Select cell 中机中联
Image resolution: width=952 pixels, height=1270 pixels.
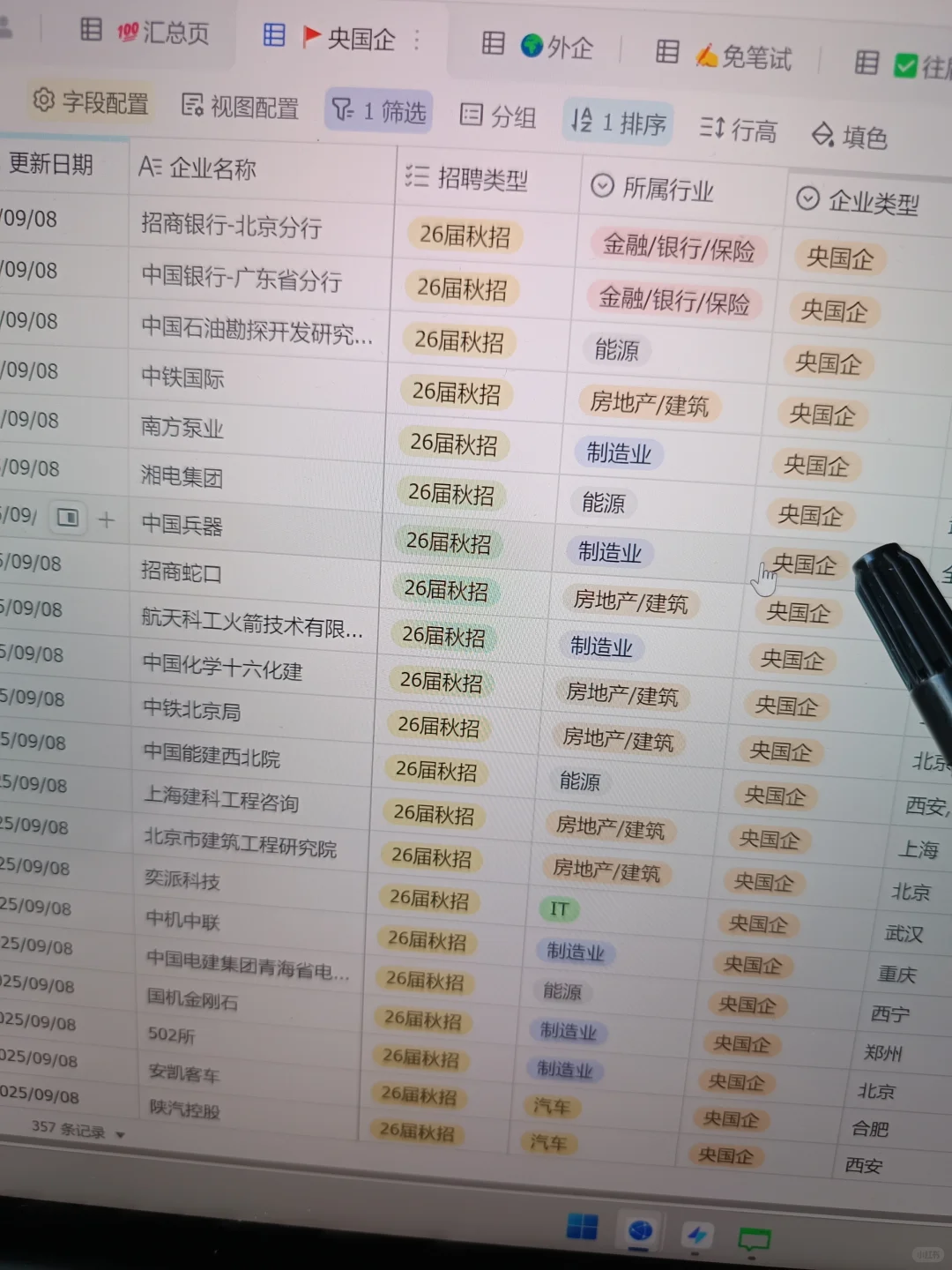[x=182, y=920]
